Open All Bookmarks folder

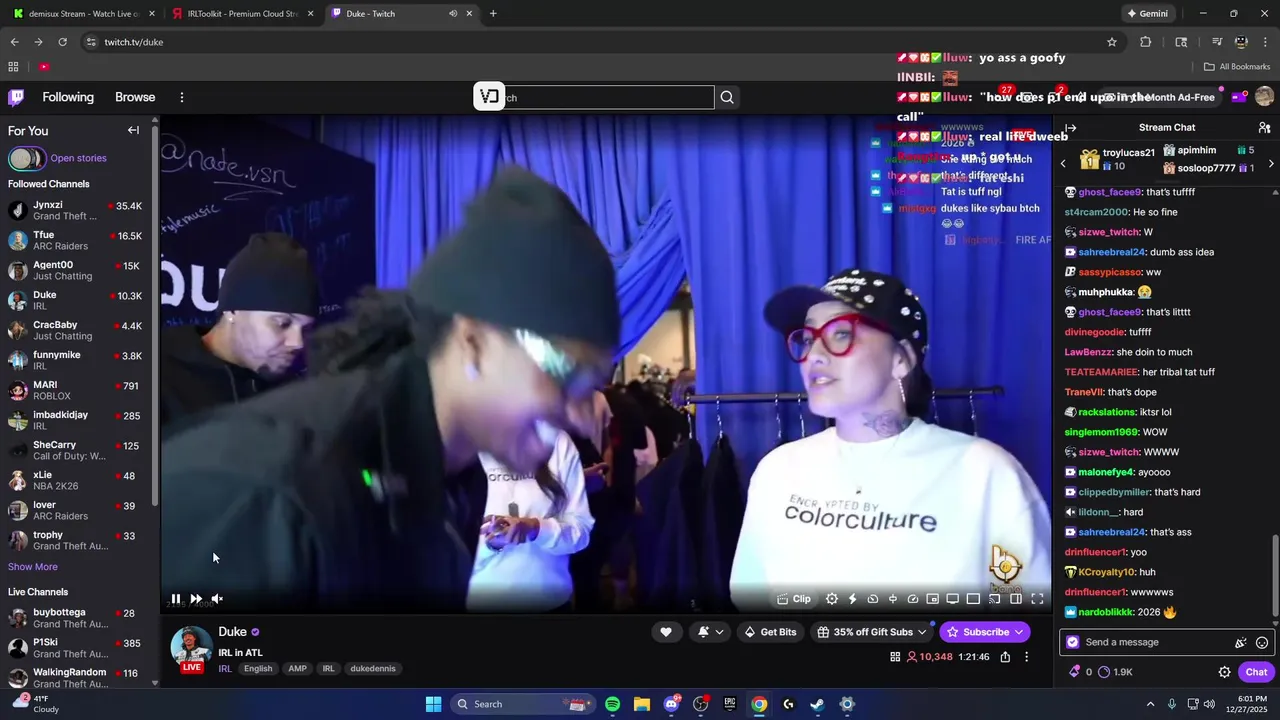(1237, 67)
